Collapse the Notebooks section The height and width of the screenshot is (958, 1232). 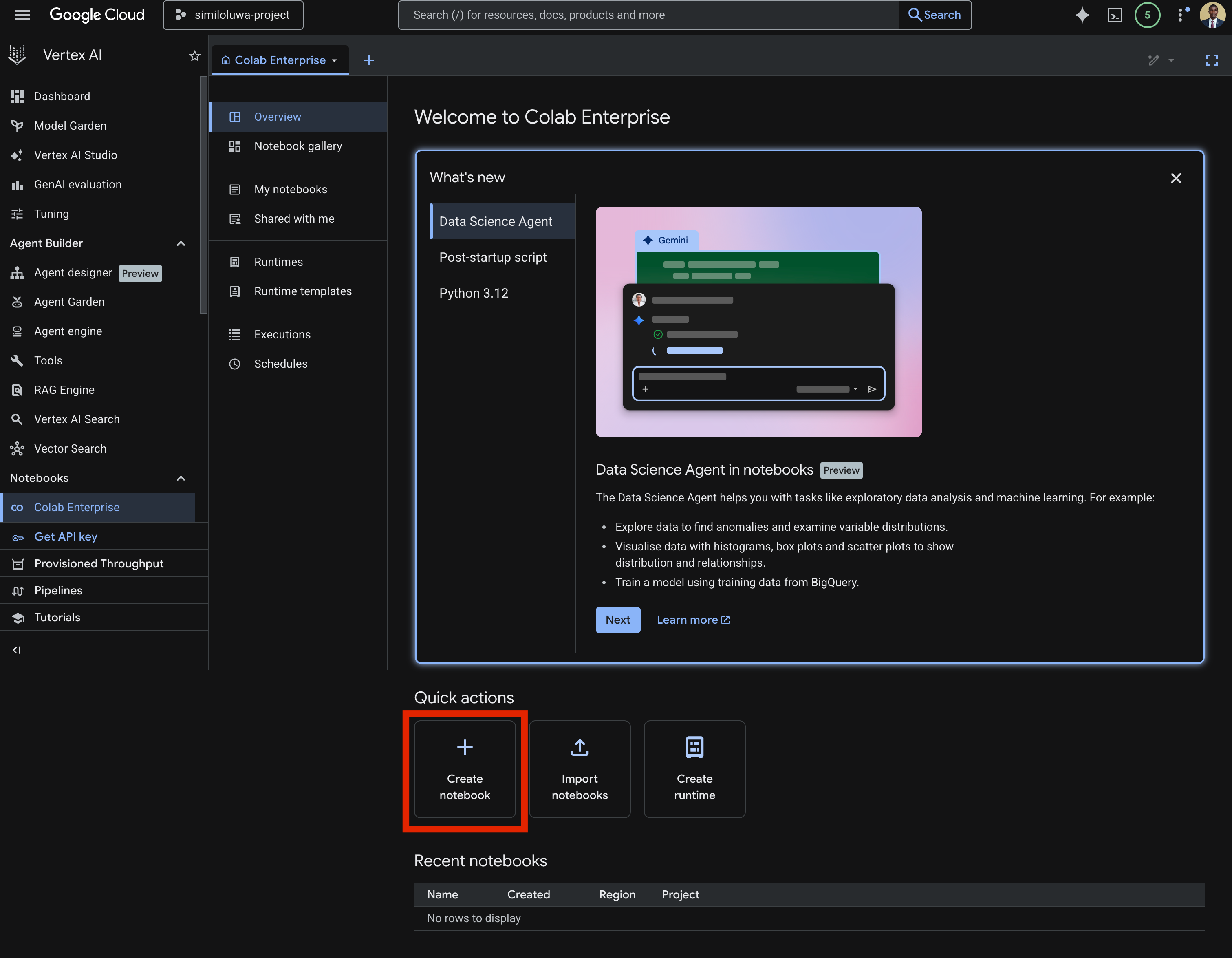pos(181,478)
